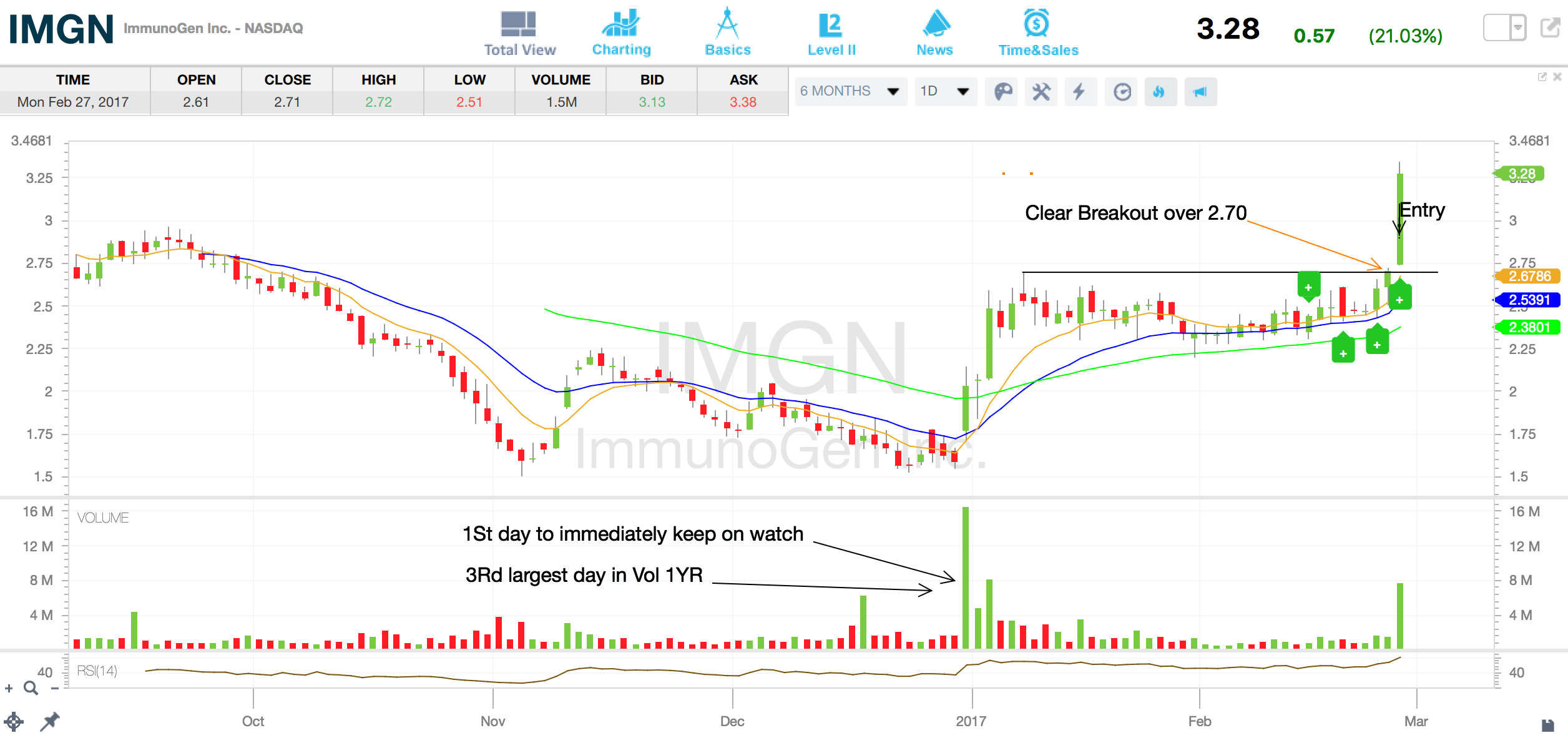Switch to the Level II tab
The height and width of the screenshot is (738, 1568).
(831, 34)
